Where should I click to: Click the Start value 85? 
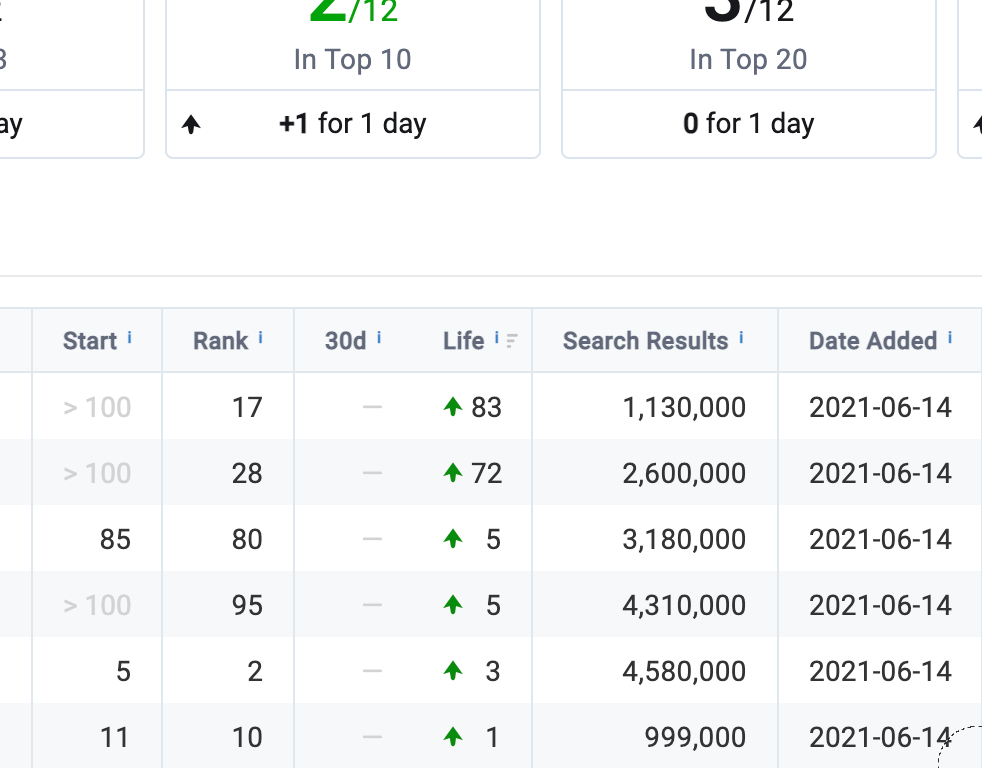click(x=115, y=540)
